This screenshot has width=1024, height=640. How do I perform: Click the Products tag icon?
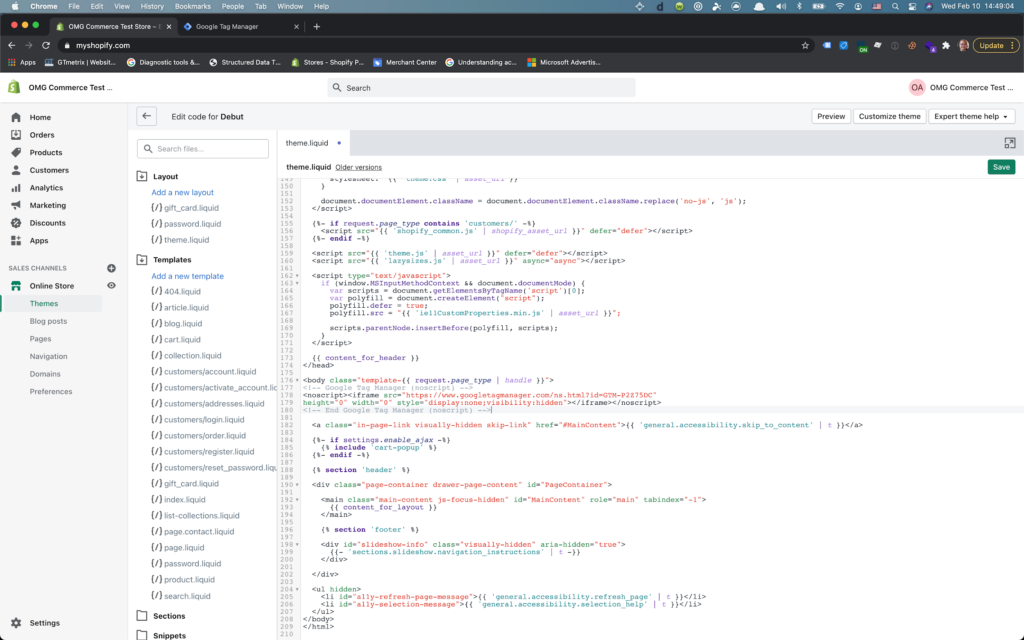click(16, 153)
